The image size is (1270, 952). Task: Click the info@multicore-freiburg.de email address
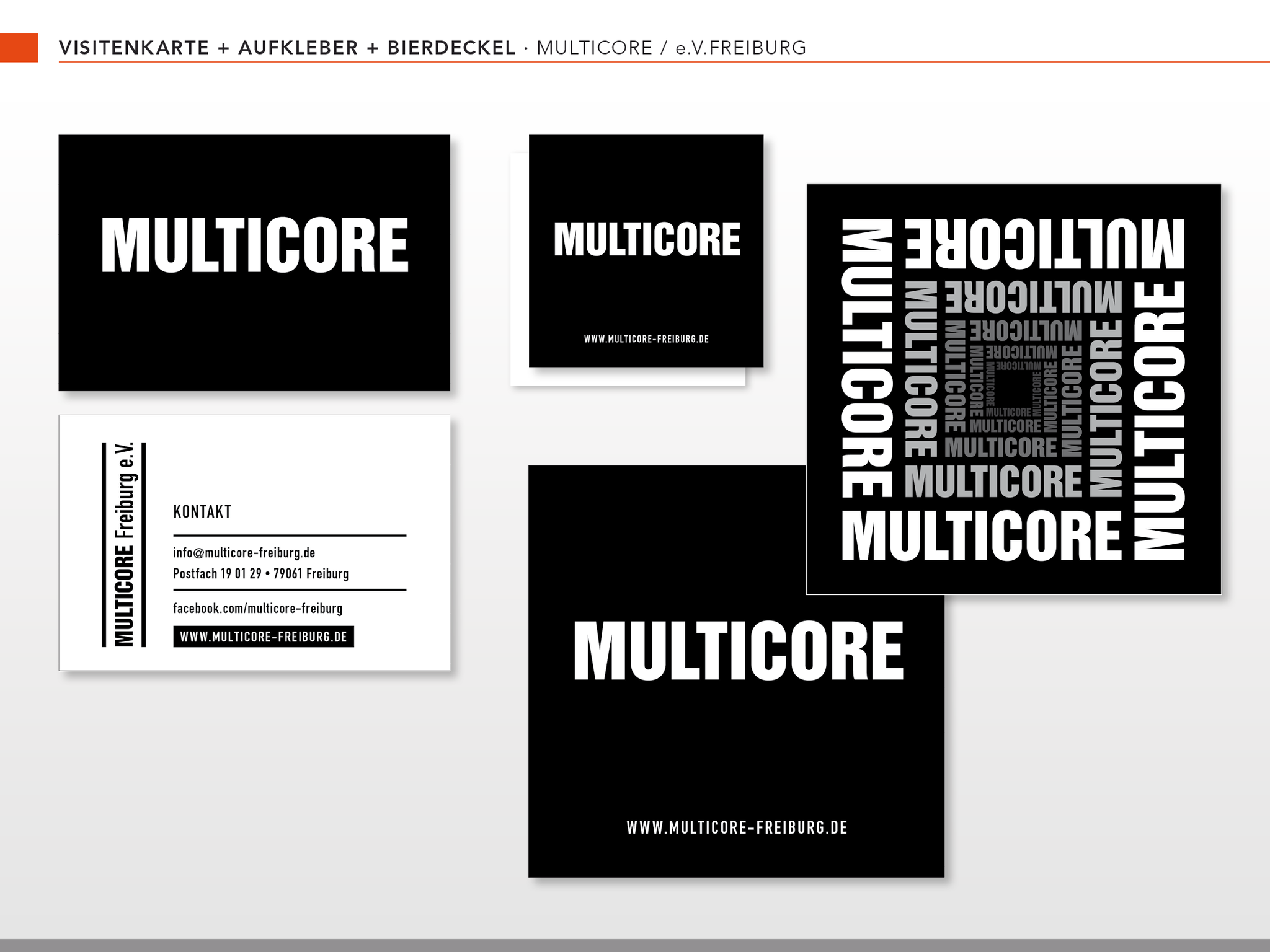click(244, 553)
